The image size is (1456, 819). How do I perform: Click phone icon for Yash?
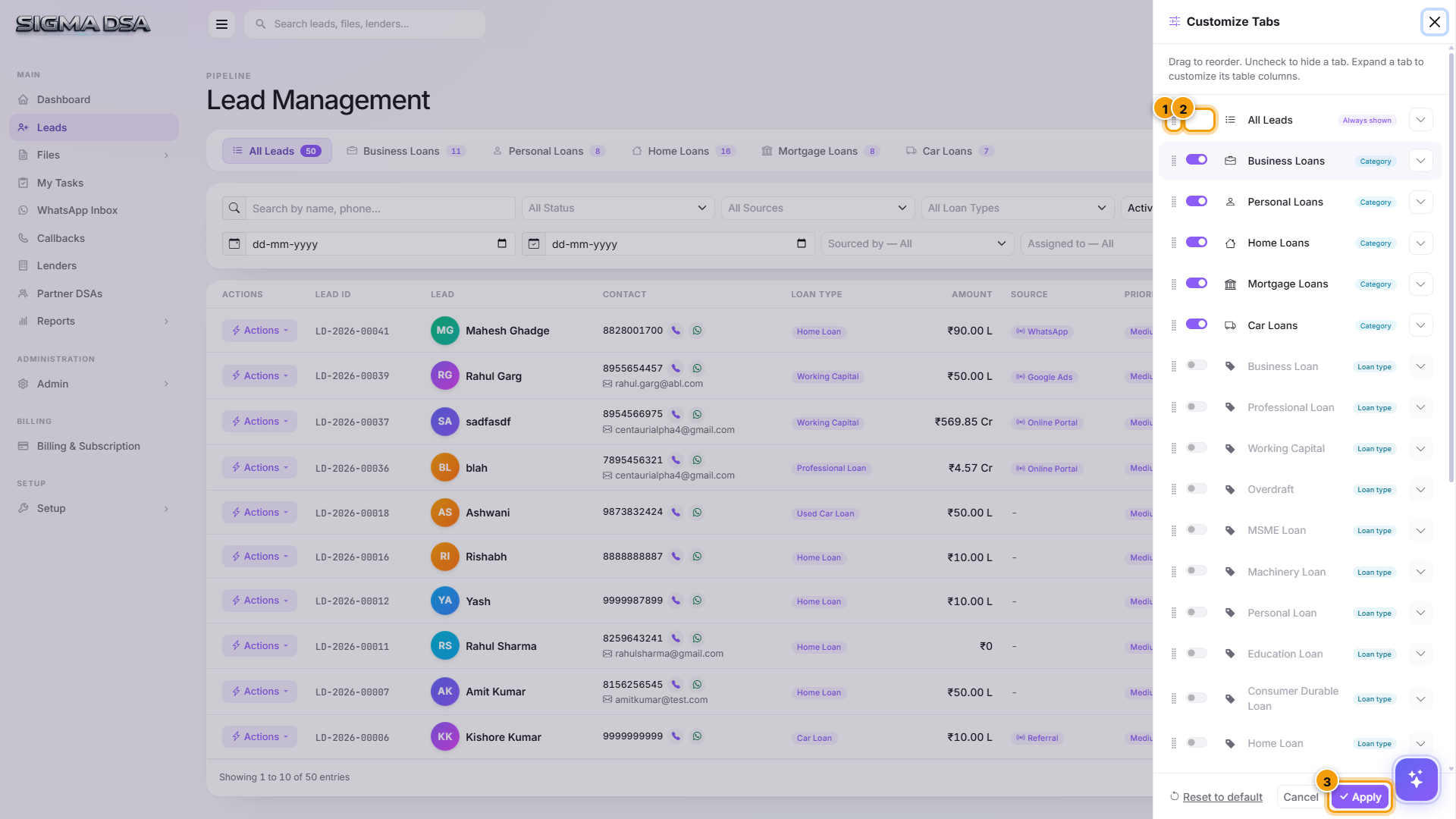click(676, 601)
